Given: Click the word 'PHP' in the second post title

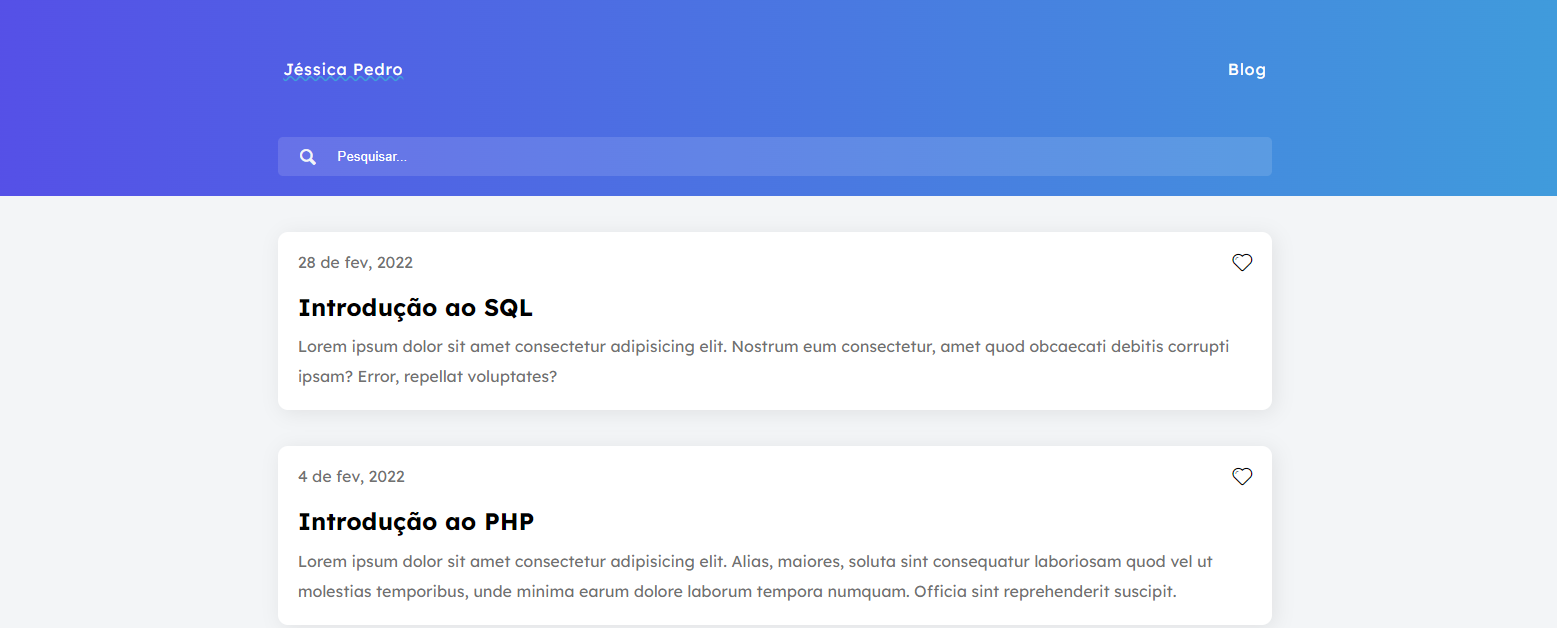Looking at the screenshot, I should tap(509, 522).
